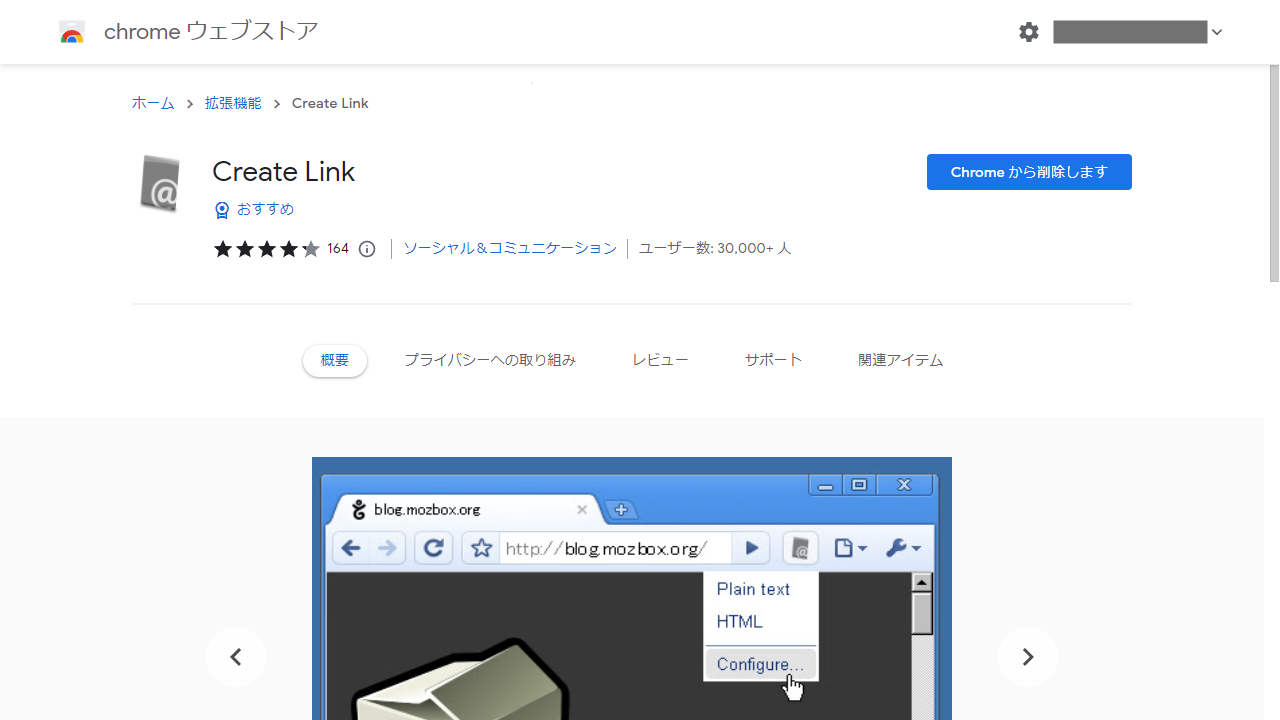Show previous screenshot with left arrow
This screenshot has height=720, width=1280.
pyautogui.click(x=236, y=657)
